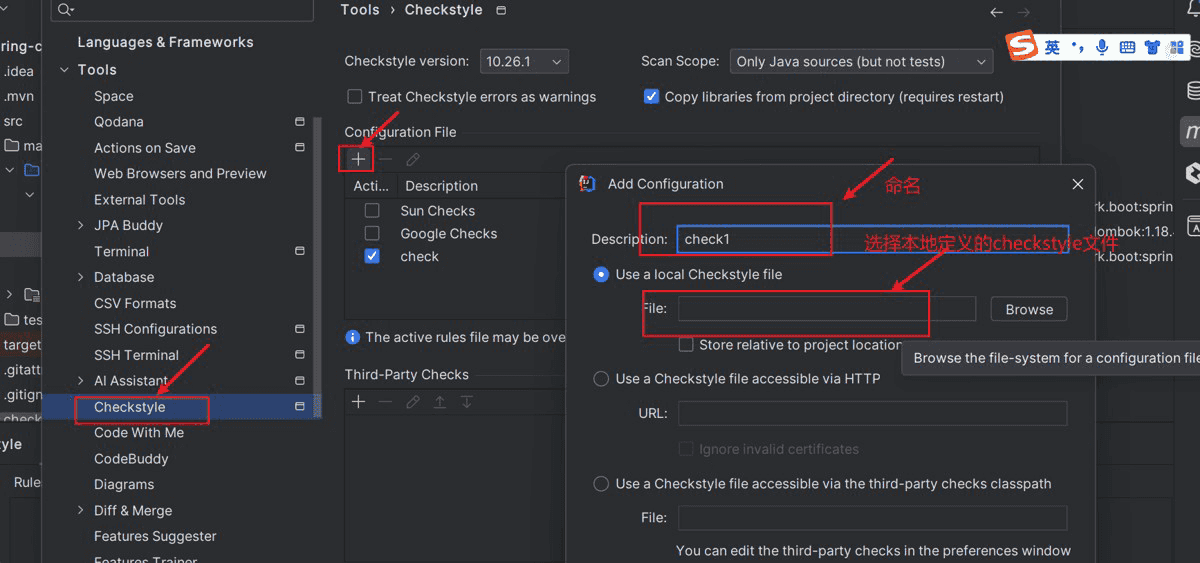Image resolution: width=1200 pixels, height=563 pixels.
Task: Navigate back in settings history
Action: [x=996, y=12]
